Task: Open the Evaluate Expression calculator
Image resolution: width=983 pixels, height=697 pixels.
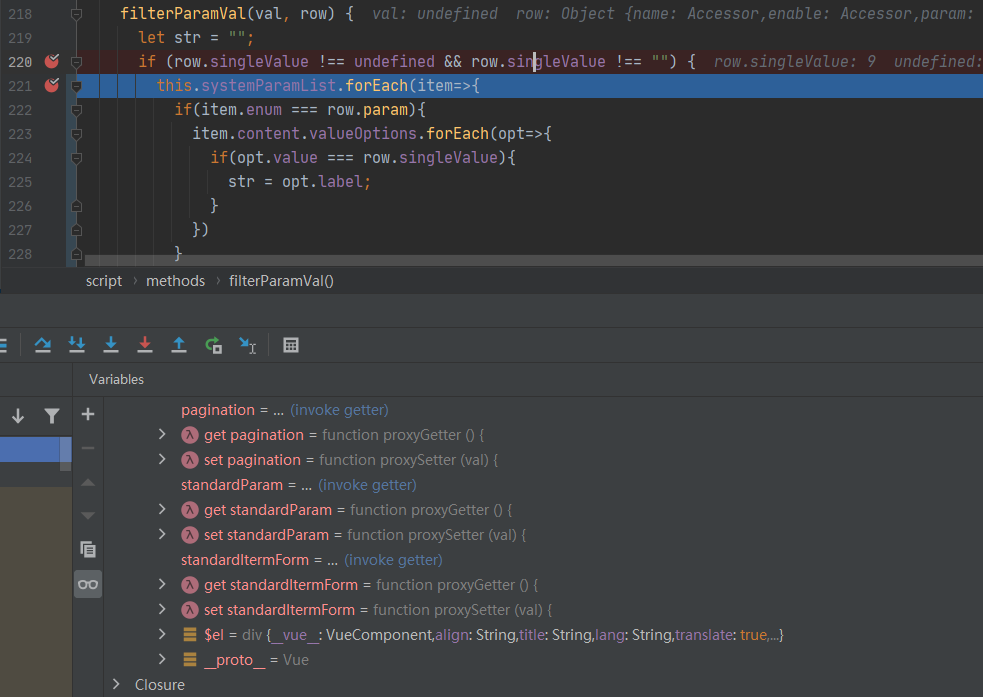Action: [291, 345]
